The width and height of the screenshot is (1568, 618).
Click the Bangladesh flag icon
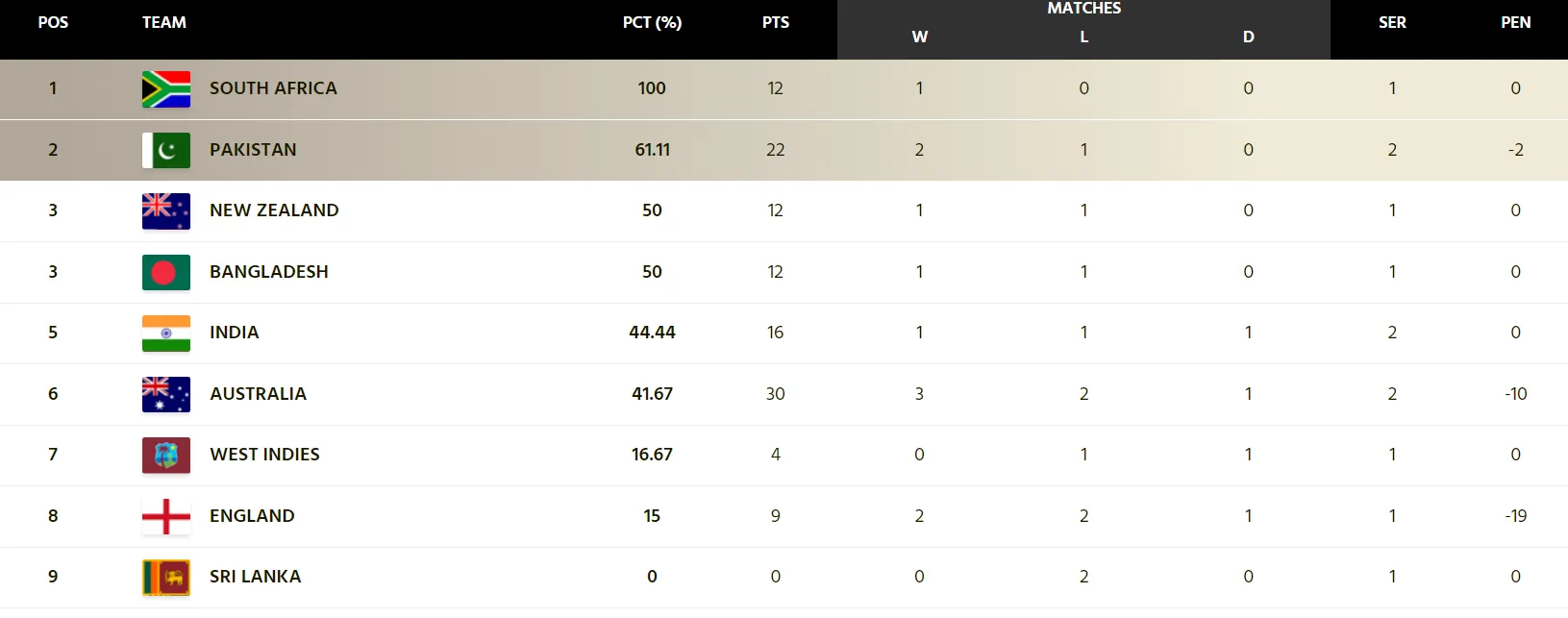tap(165, 272)
